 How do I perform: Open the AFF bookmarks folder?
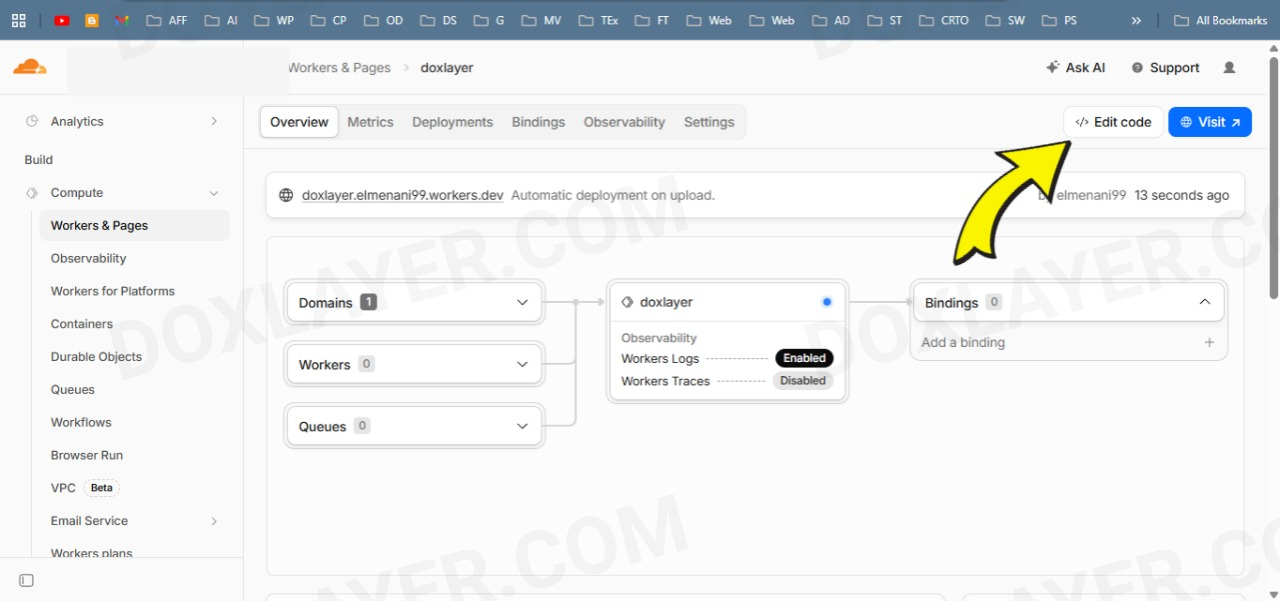(166, 20)
